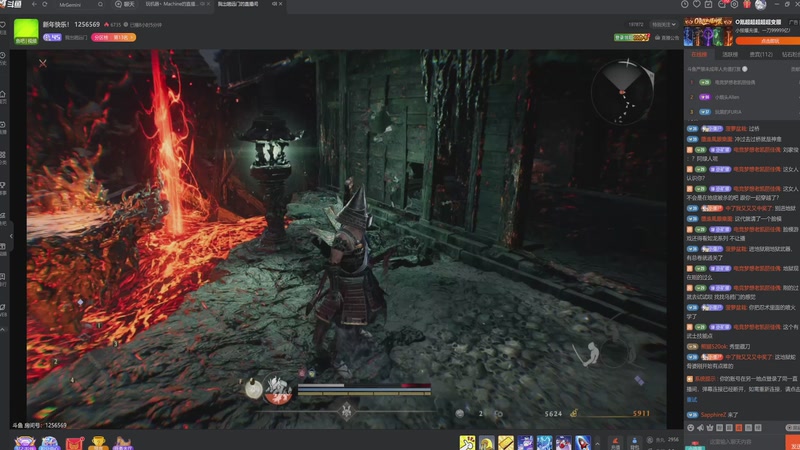The image size is (800, 450).
Task: Close the video overlay with X icon
Action: [x=43, y=63]
